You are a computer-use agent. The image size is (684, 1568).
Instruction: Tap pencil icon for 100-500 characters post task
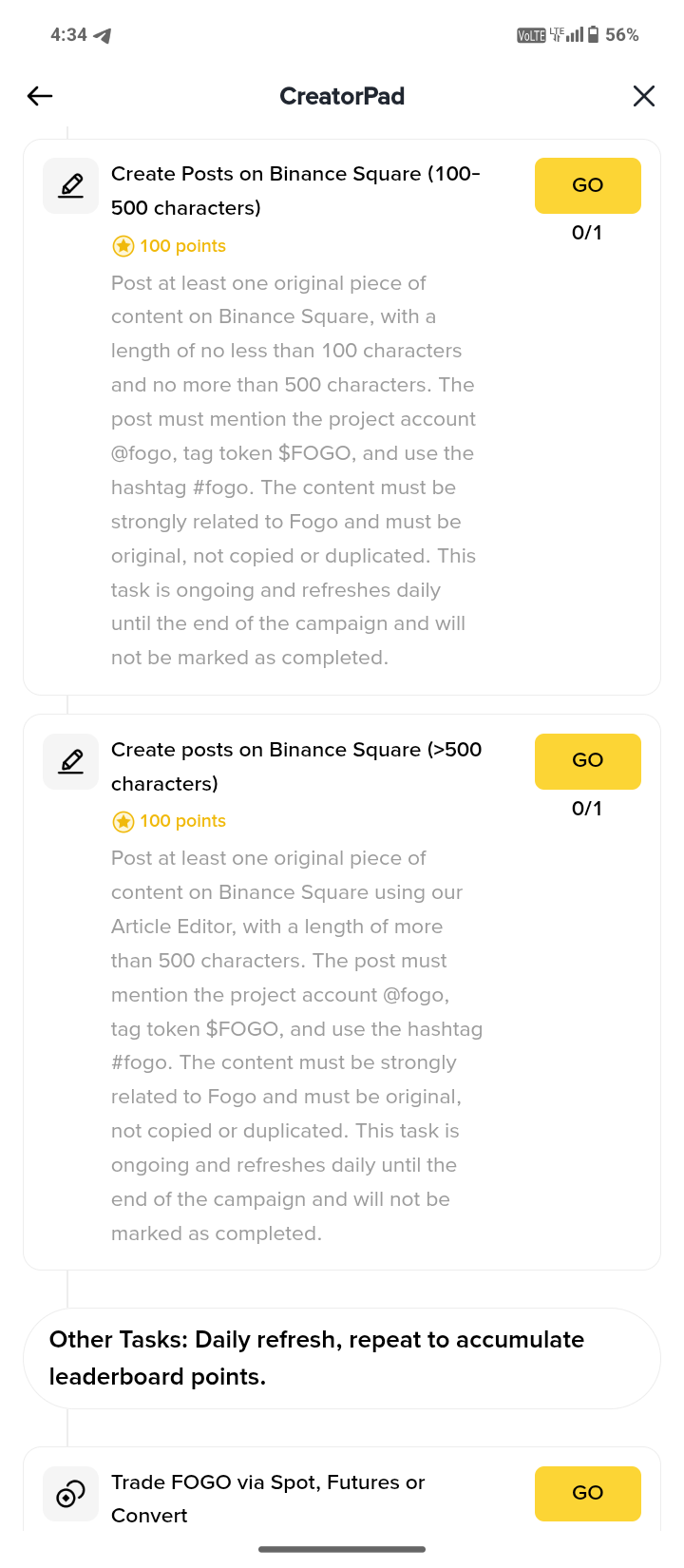click(x=71, y=185)
